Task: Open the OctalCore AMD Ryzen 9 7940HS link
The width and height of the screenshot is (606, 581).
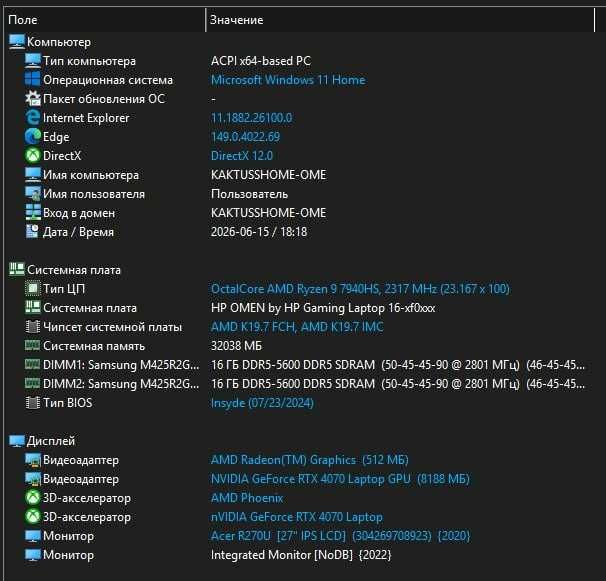Action: tap(360, 289)
